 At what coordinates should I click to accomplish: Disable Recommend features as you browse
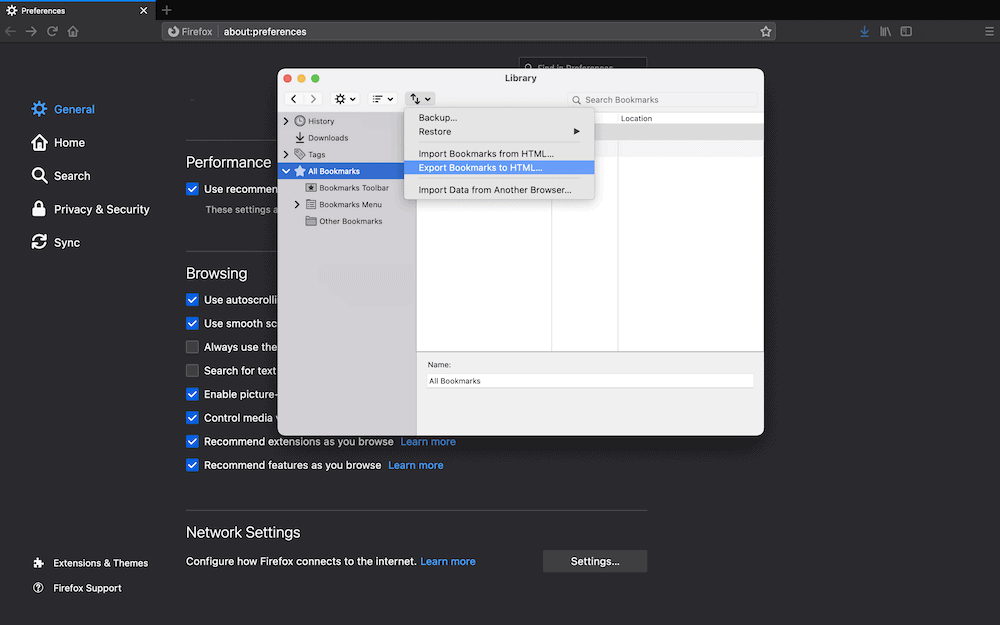191,465
